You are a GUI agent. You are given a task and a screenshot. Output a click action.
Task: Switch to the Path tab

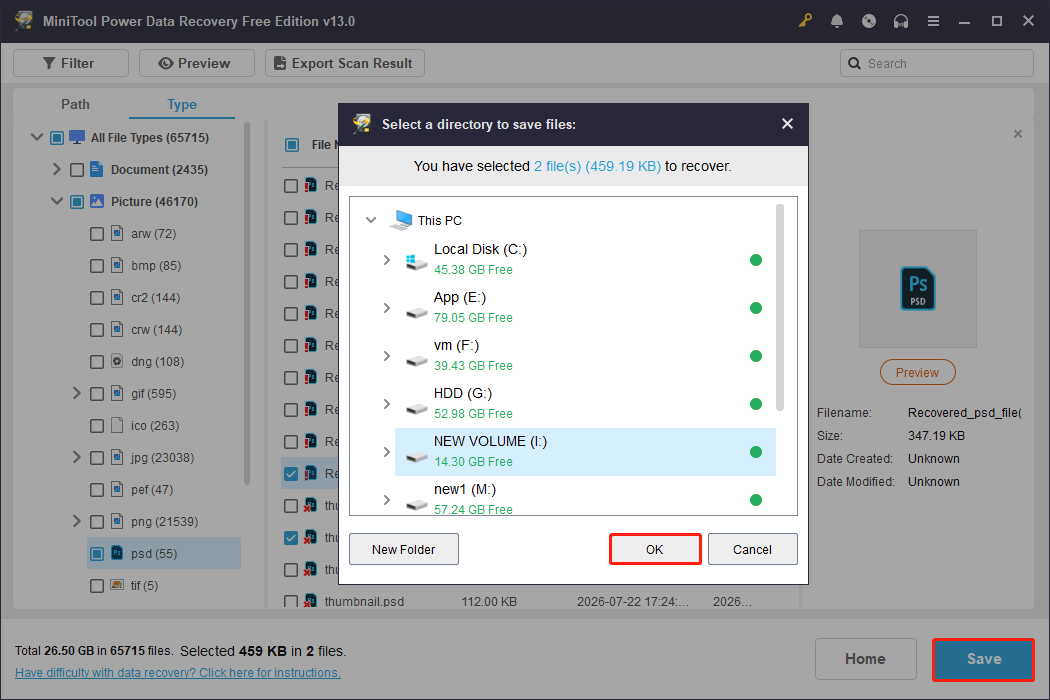pyautogui.click(x=75, y=104)
